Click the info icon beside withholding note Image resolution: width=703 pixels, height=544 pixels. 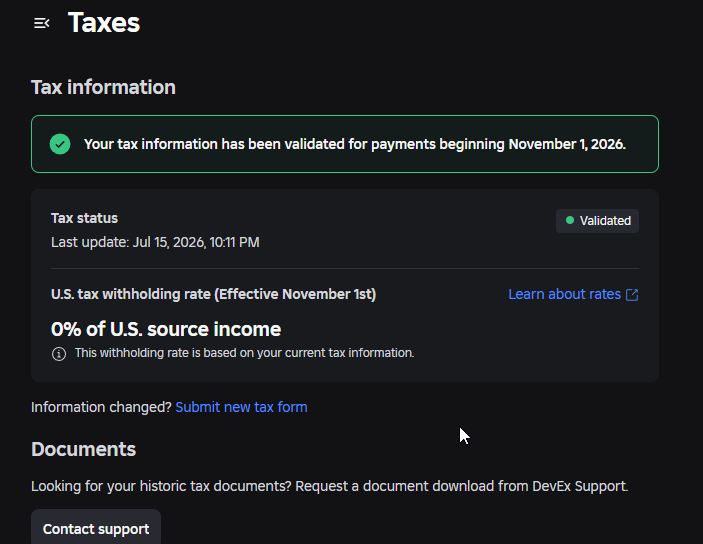click(x=59, y=354)
